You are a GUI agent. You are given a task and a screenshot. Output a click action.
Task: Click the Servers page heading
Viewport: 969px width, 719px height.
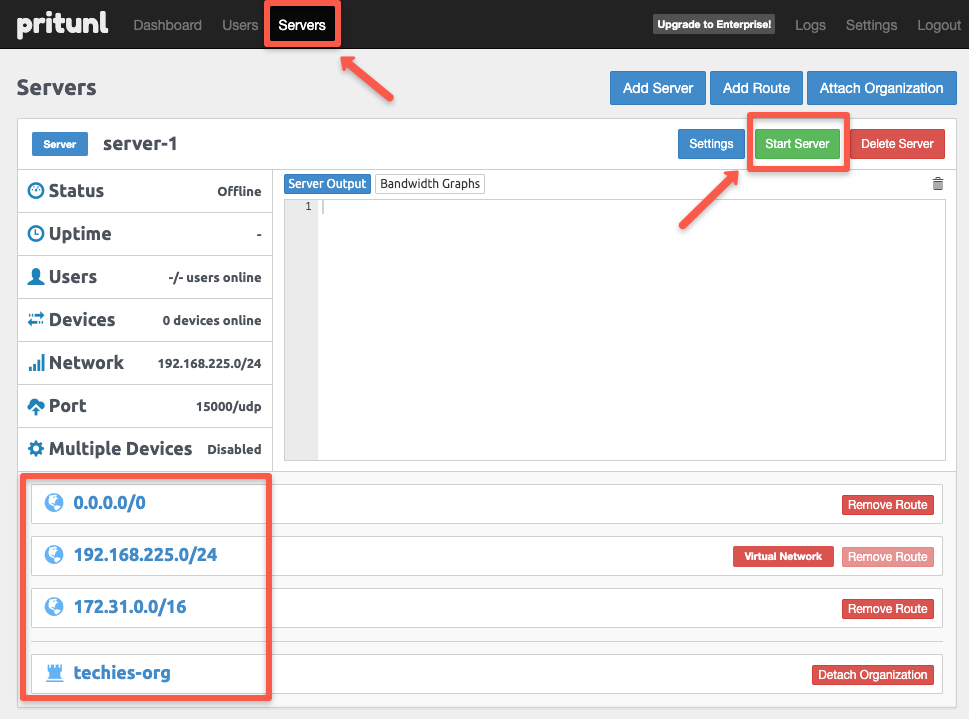pyautogui.click(x=56, y=88)
